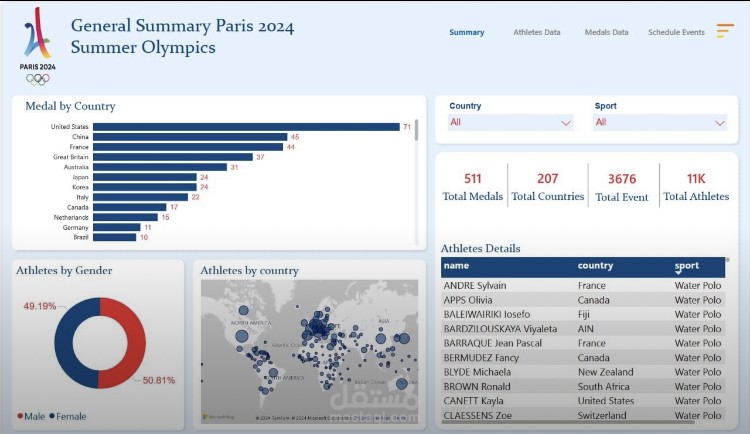Click Medal by Country chart scrollbar
The height and width of the screenshot is (434, 750).
(x=417, y=130)
